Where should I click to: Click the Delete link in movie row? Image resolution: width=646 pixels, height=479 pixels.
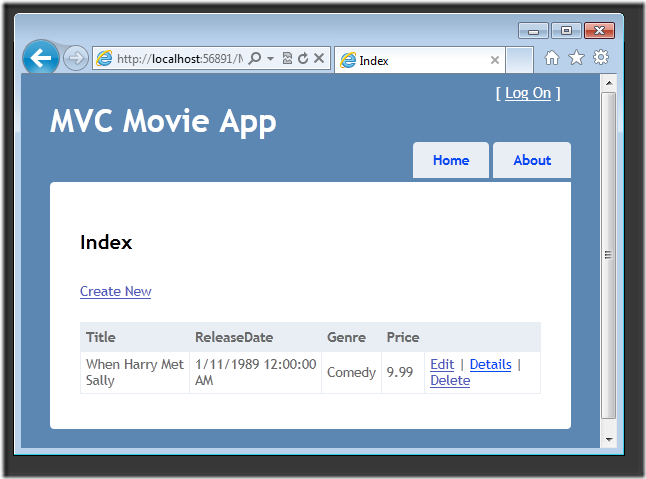click(x=450, y=380)
